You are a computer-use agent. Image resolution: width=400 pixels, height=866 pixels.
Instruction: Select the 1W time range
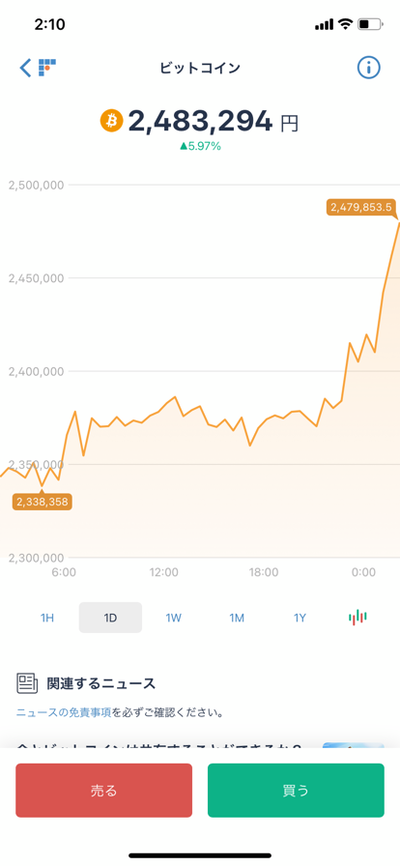(x=173, y=617)
